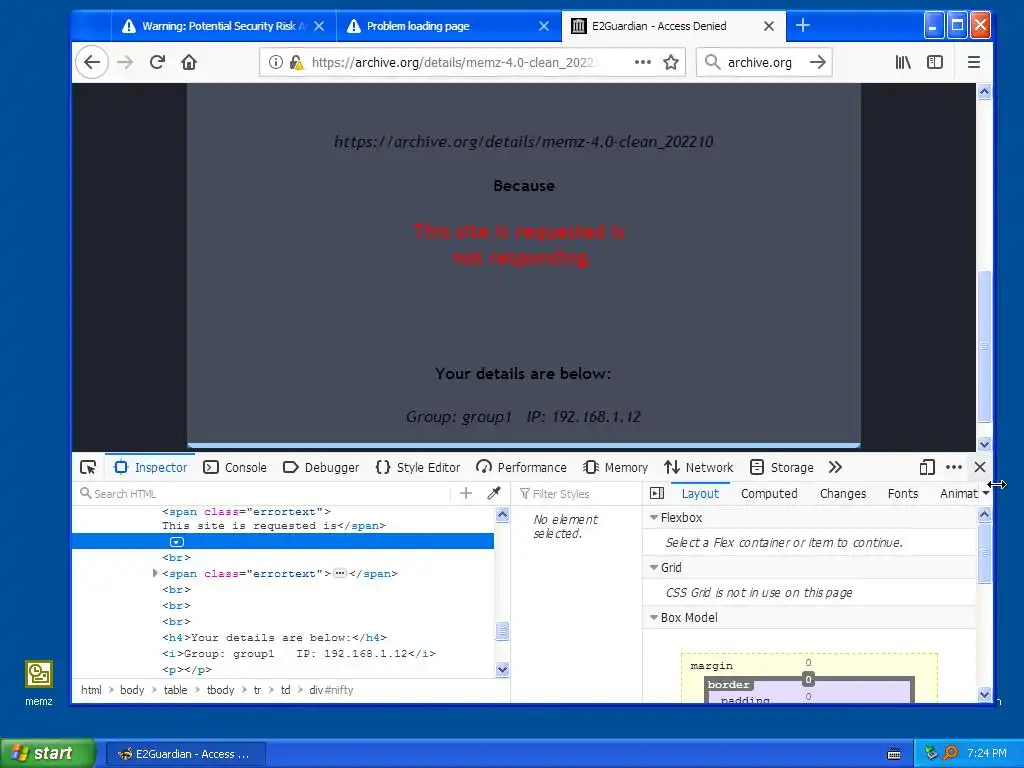The image size is (1024, 768).
Task: Show all sidebar tabs dropdown arrow
Action: pyautogui.click(x=985, y=494)
